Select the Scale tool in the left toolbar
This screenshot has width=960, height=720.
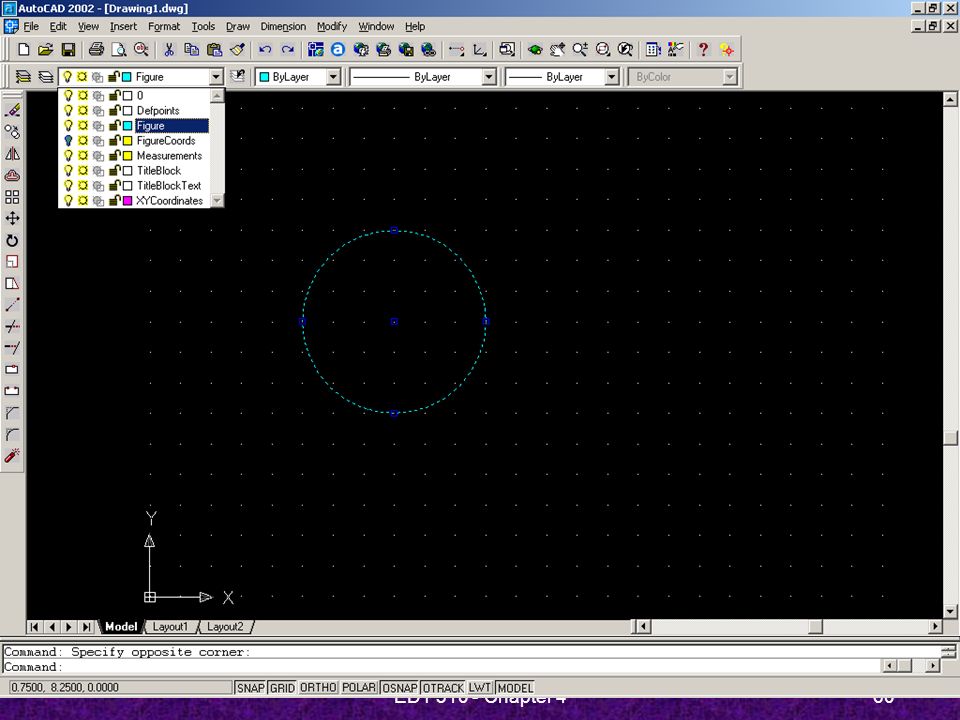[12, 261]
